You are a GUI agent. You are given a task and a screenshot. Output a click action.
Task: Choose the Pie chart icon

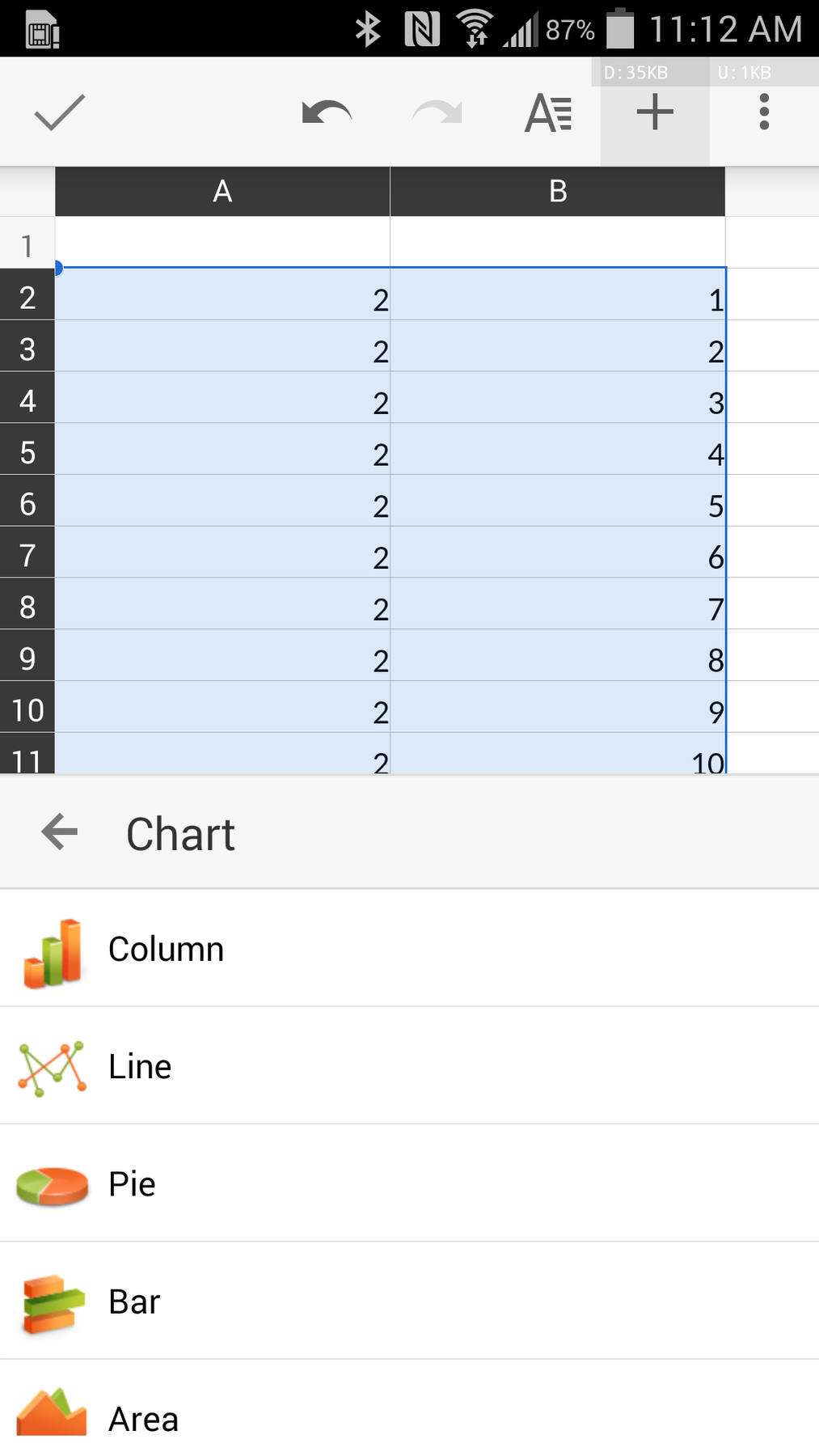51,1183
